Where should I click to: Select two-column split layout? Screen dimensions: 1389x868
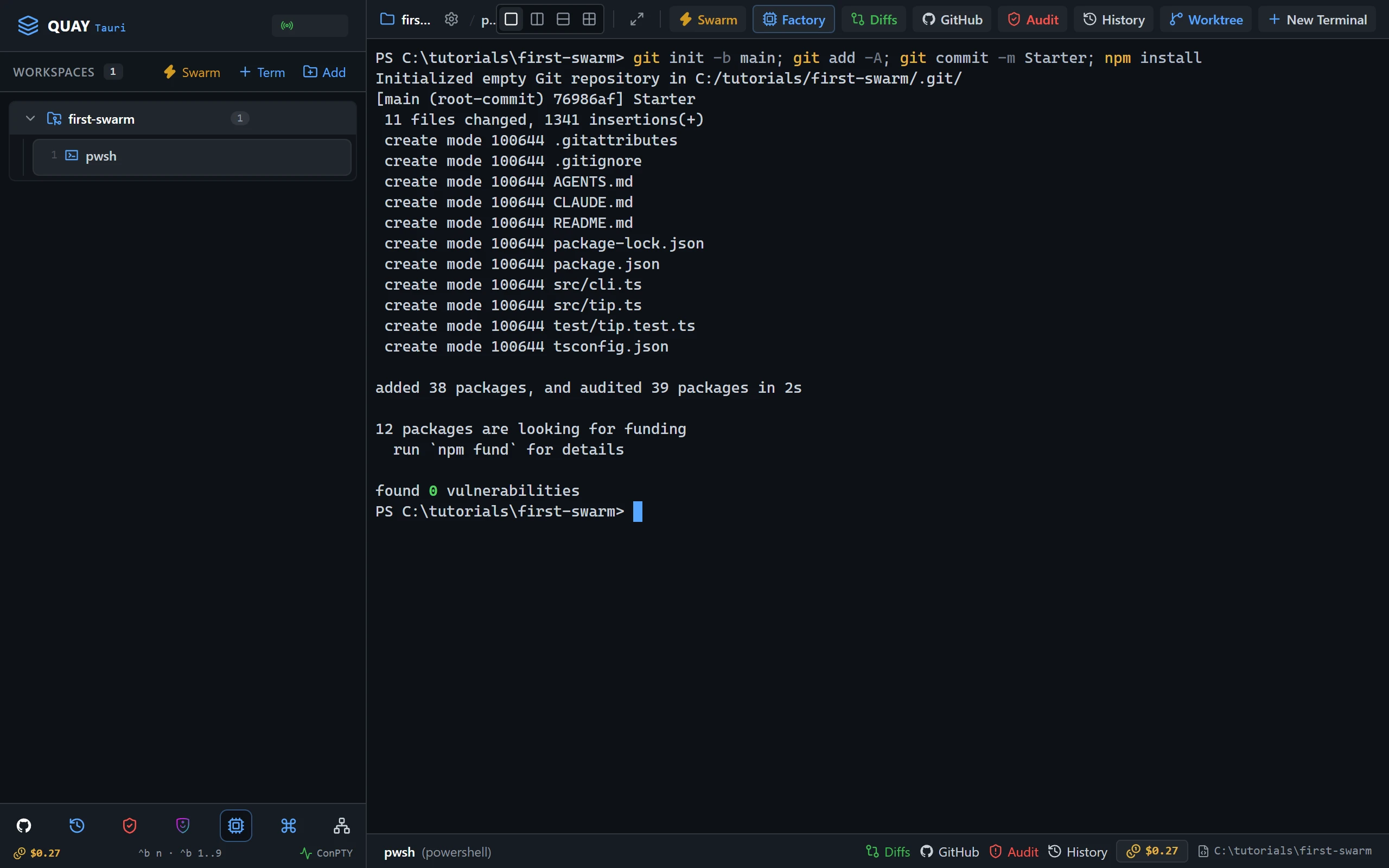tap(537, 20)
